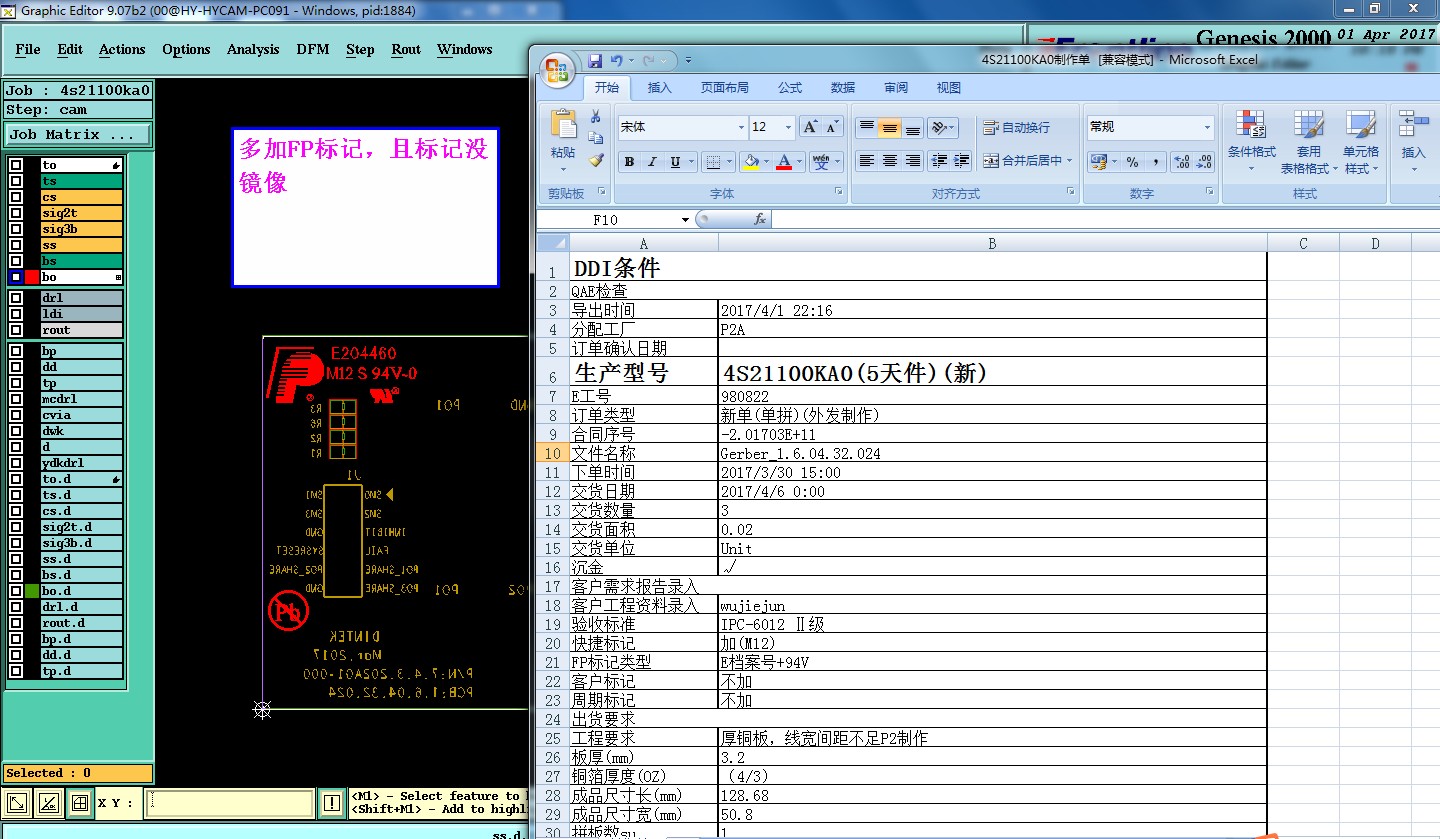
Task: Click the comma style icon in number group
Action: tap(1155, 162)
